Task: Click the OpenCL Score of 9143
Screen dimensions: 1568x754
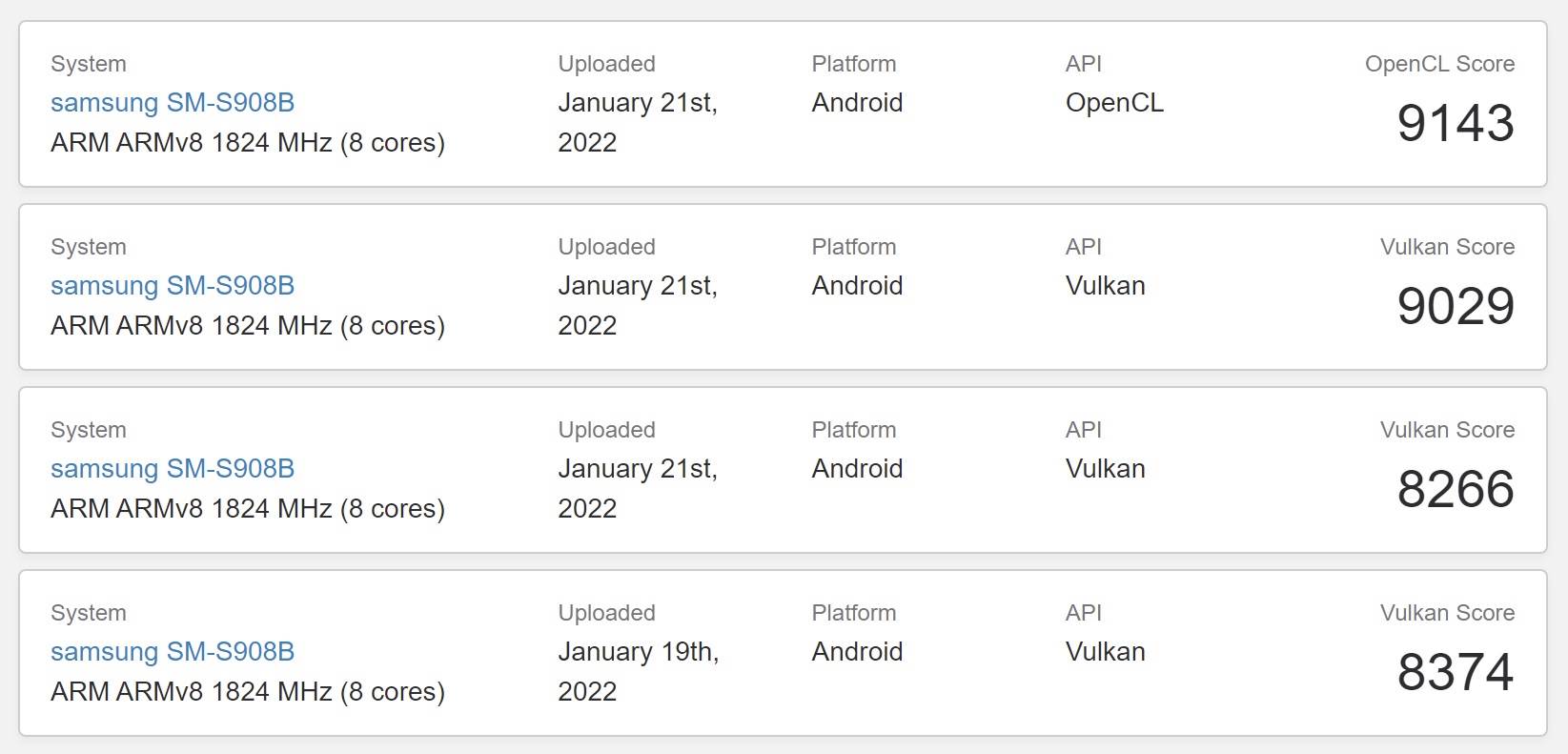Action: pyautogui.click(x=1454, y=122)
